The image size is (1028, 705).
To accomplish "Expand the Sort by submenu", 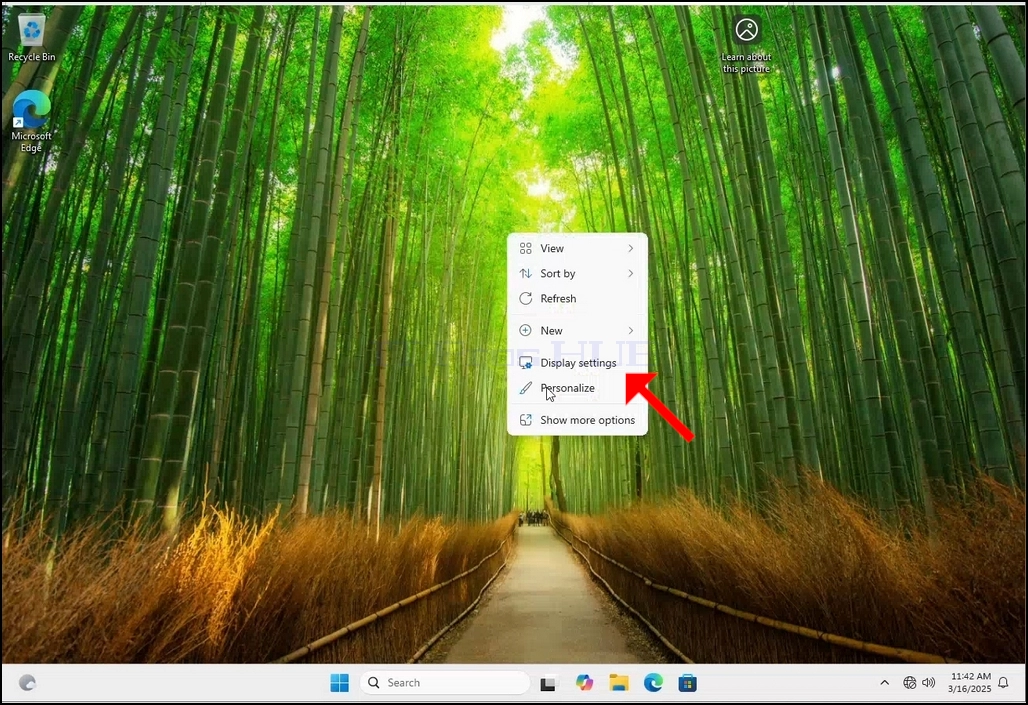I will pos(577,273).
